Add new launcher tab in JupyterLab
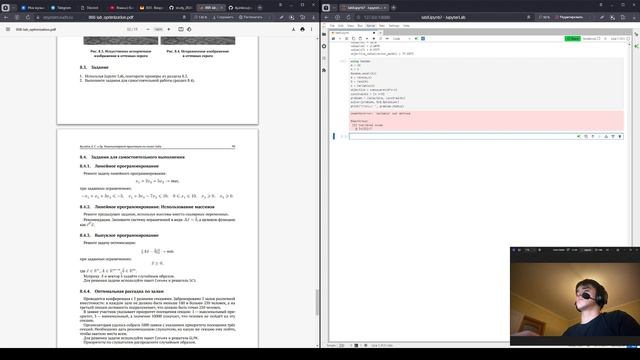Screen dimensions: 640x360 coord(380,33)
